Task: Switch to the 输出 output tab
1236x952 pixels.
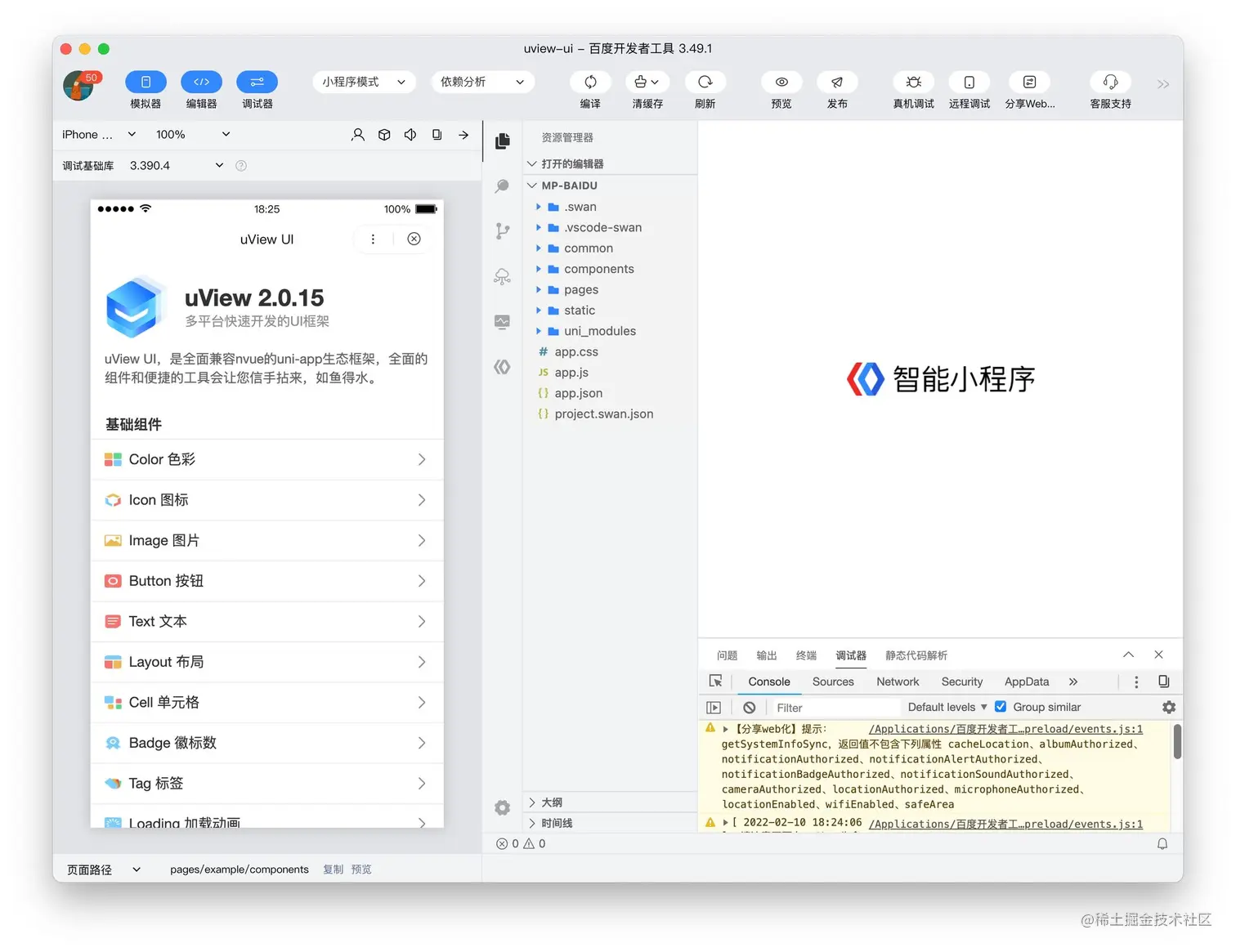Action: coord(767,655)
